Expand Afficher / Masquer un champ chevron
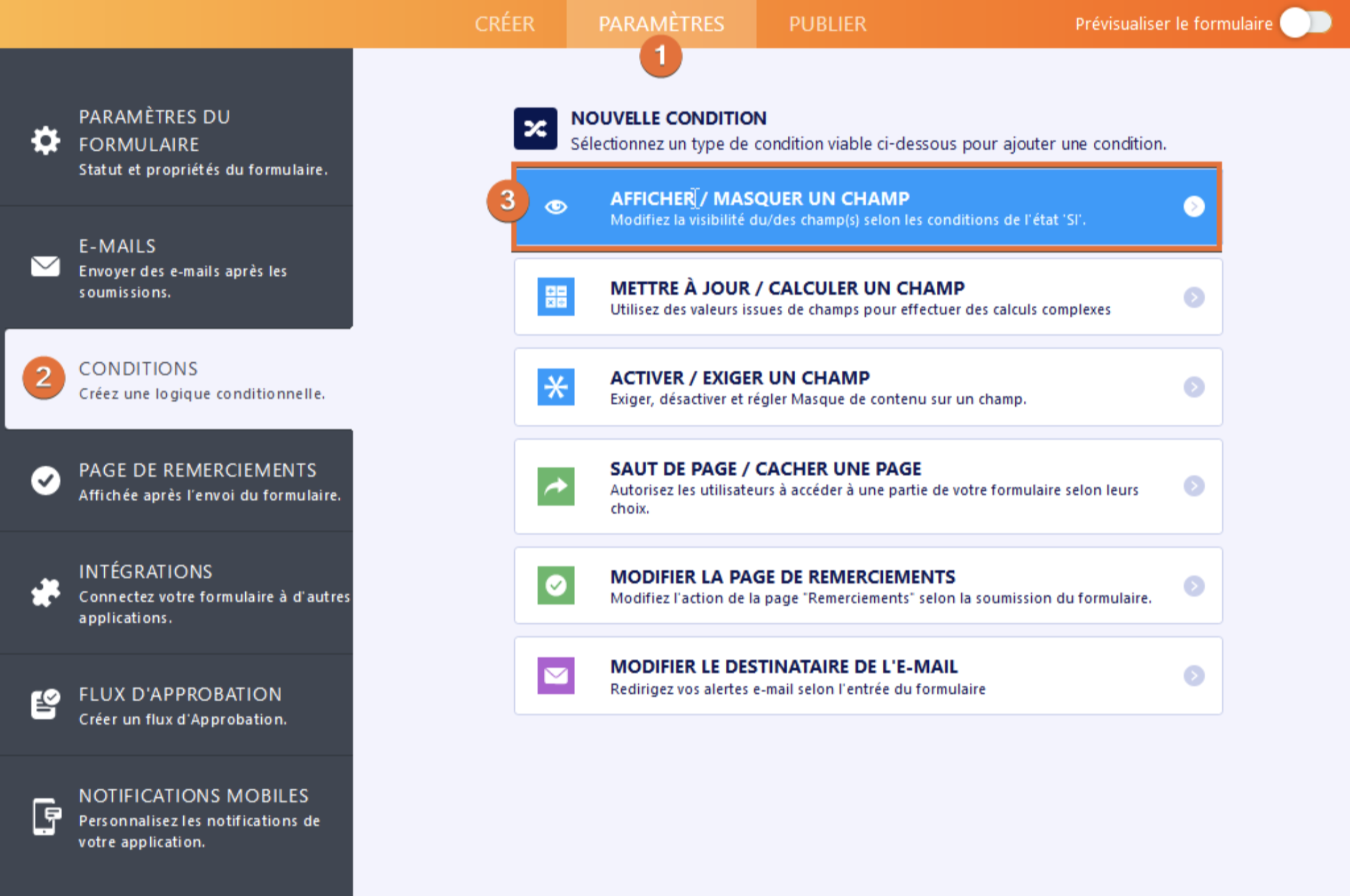 1194,207
